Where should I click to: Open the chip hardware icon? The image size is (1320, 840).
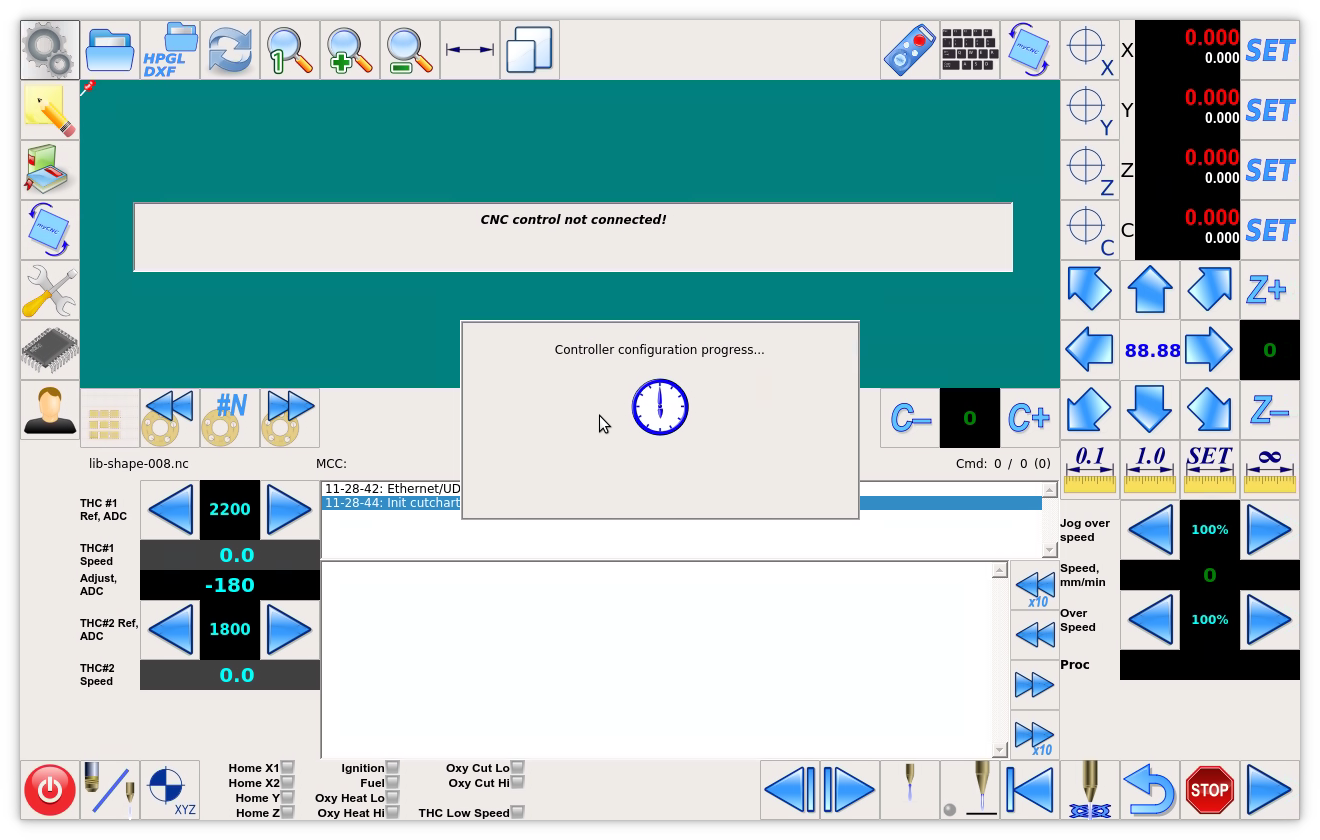click(49, 350)
